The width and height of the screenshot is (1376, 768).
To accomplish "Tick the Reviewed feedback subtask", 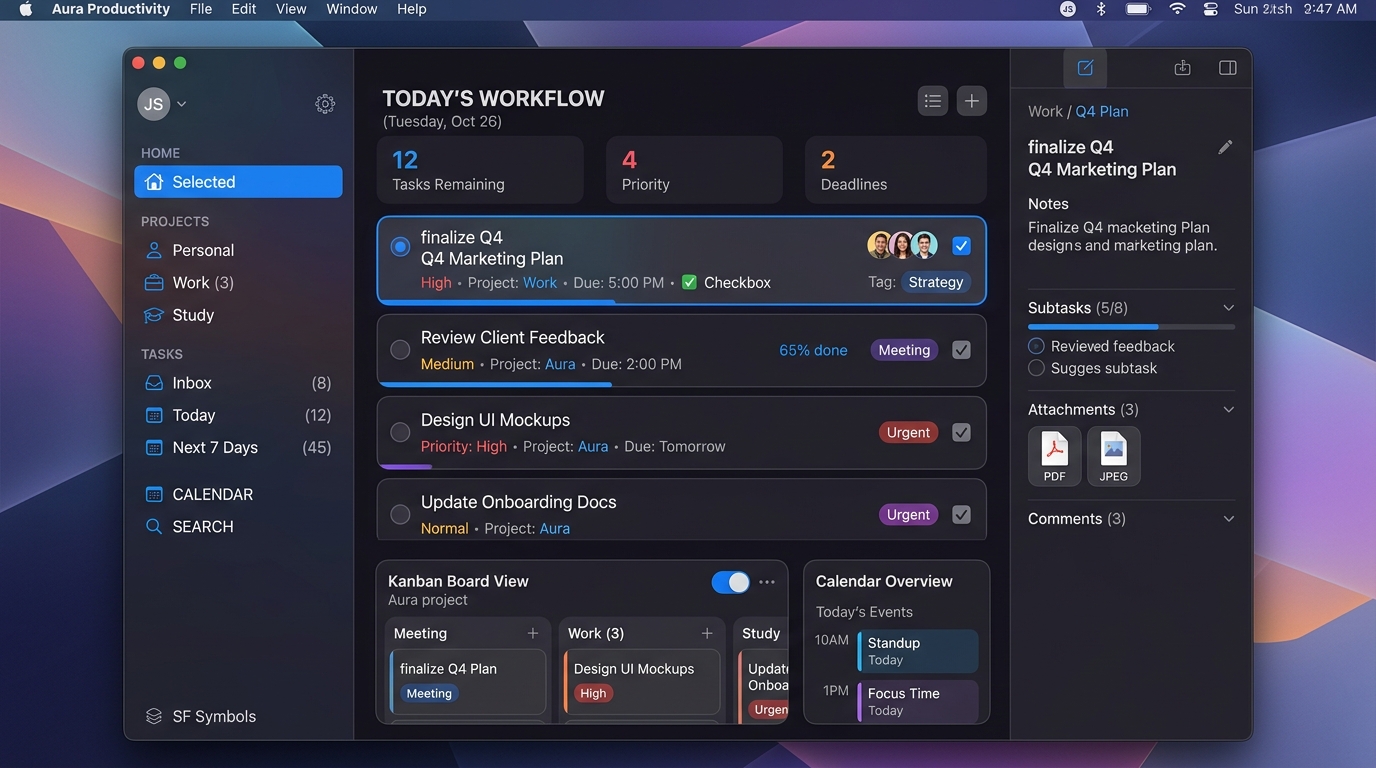I will click(1036, 346).
